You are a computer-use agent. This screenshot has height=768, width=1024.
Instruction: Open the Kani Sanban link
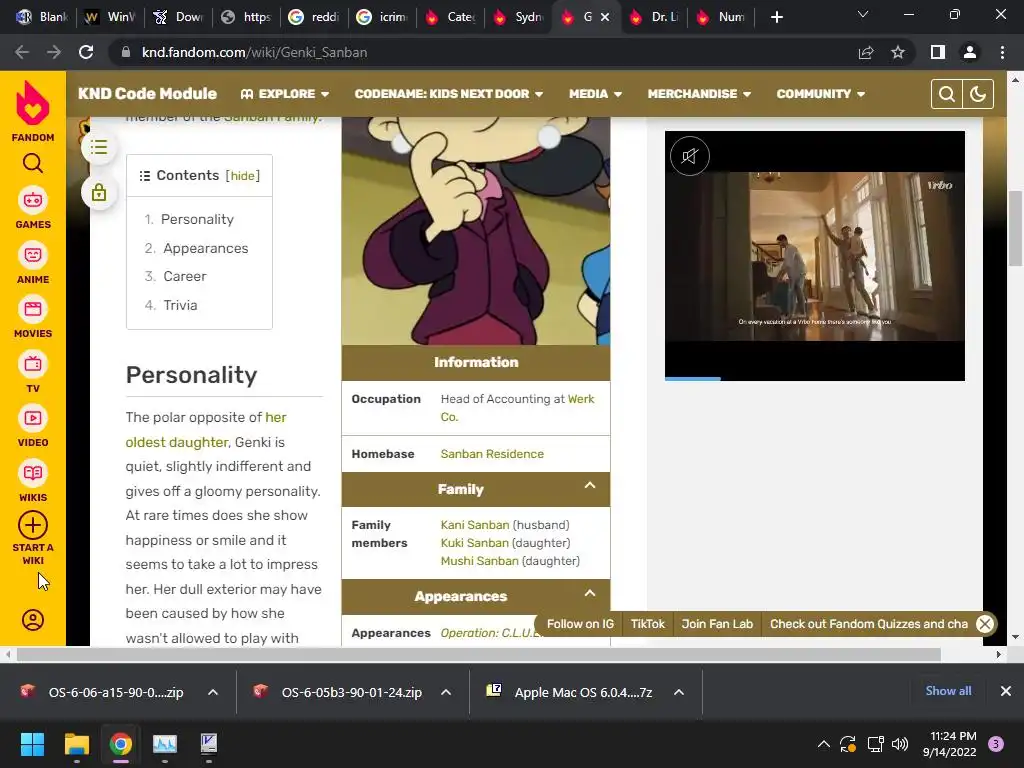tap(475, 525)
